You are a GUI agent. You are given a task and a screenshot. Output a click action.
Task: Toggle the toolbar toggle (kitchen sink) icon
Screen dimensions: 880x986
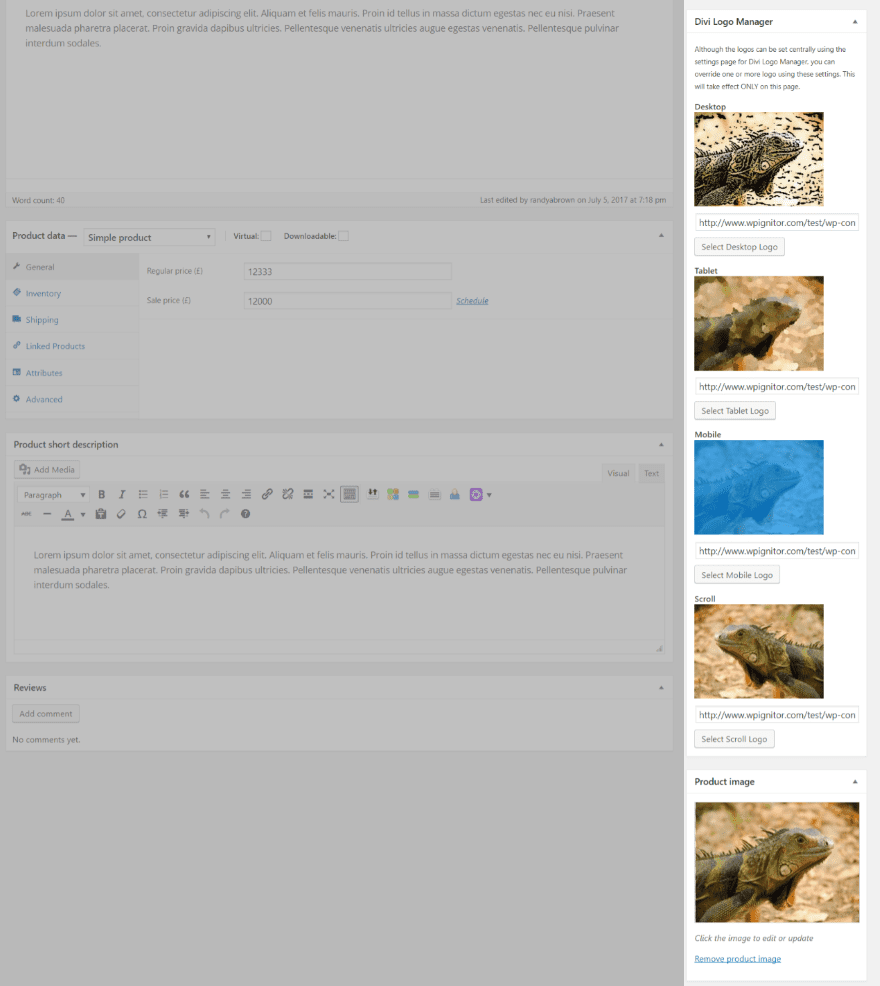[349, 494]
